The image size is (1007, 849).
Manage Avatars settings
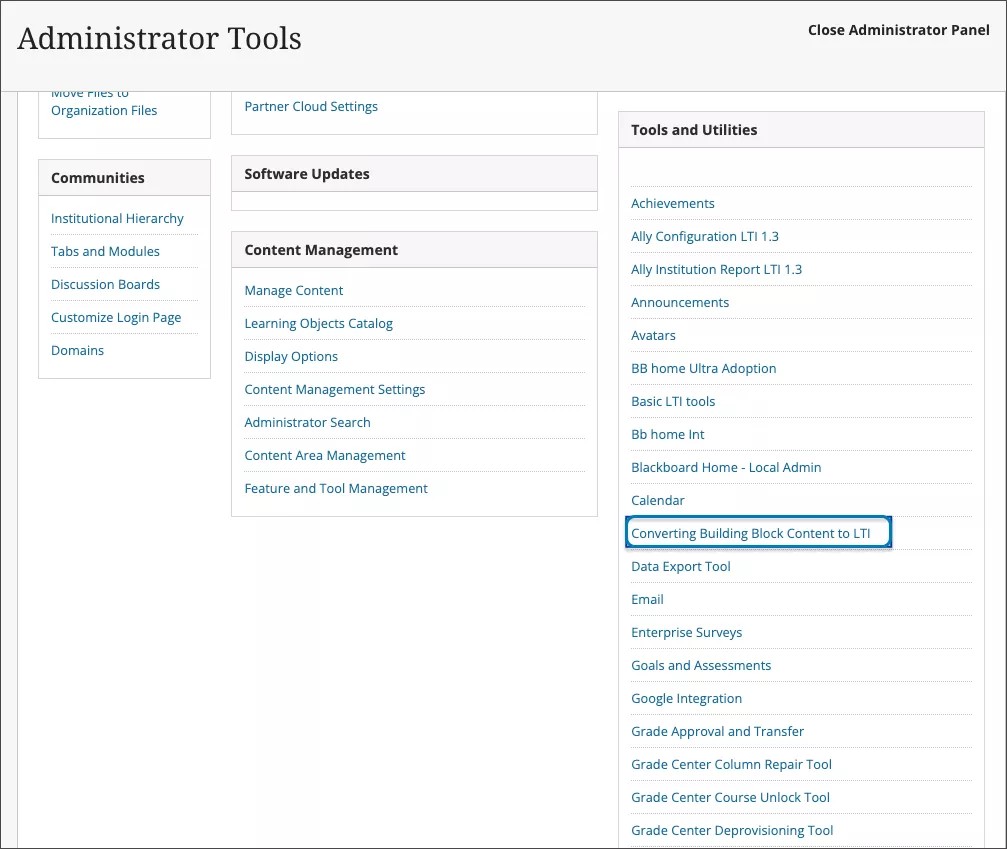tap(653, 335)
